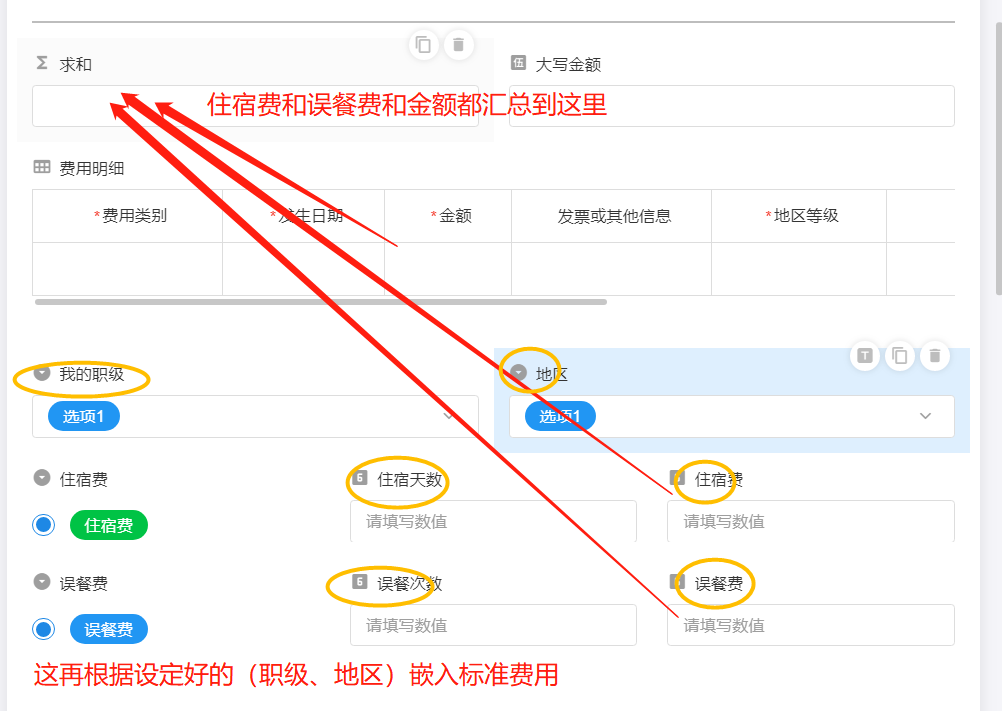Click the 大写金额 field label
The width and height of the screenshot is (1002, 711).
pos(568,65)
